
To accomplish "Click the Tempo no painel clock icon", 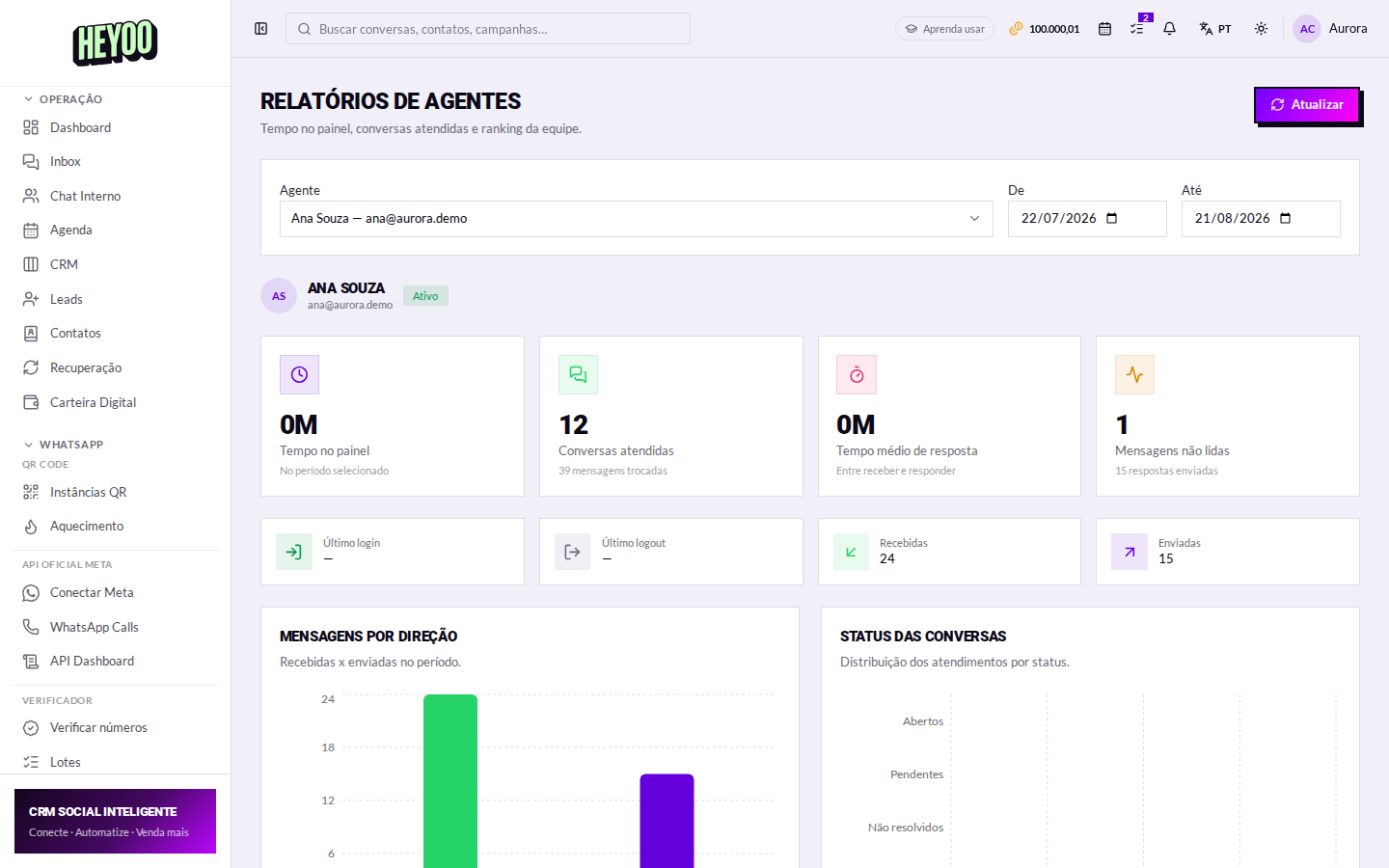I will (299, 375).
